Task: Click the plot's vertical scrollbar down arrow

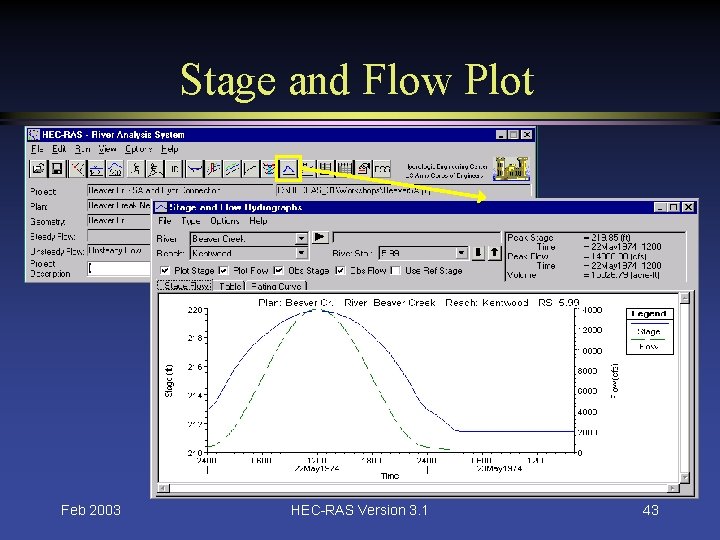Action: (685, 477)
